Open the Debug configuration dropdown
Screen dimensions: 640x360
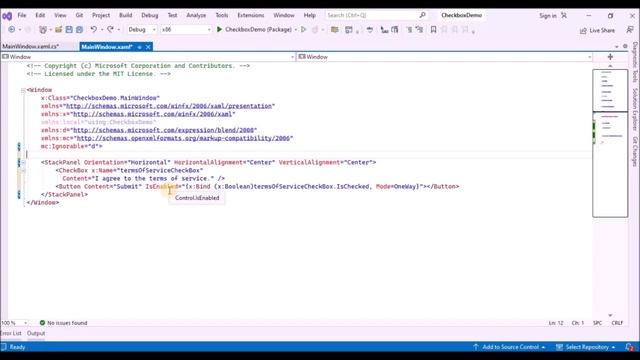point(141,30)
